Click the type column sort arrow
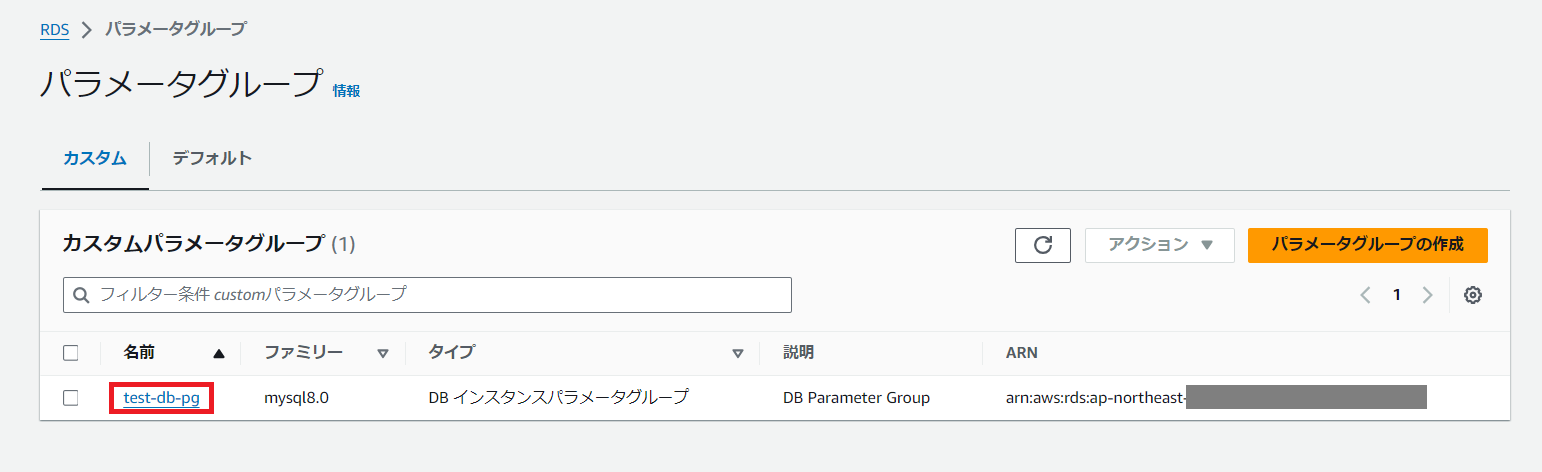The width and height of the screenshot is (1542, 472). [738, 353]
